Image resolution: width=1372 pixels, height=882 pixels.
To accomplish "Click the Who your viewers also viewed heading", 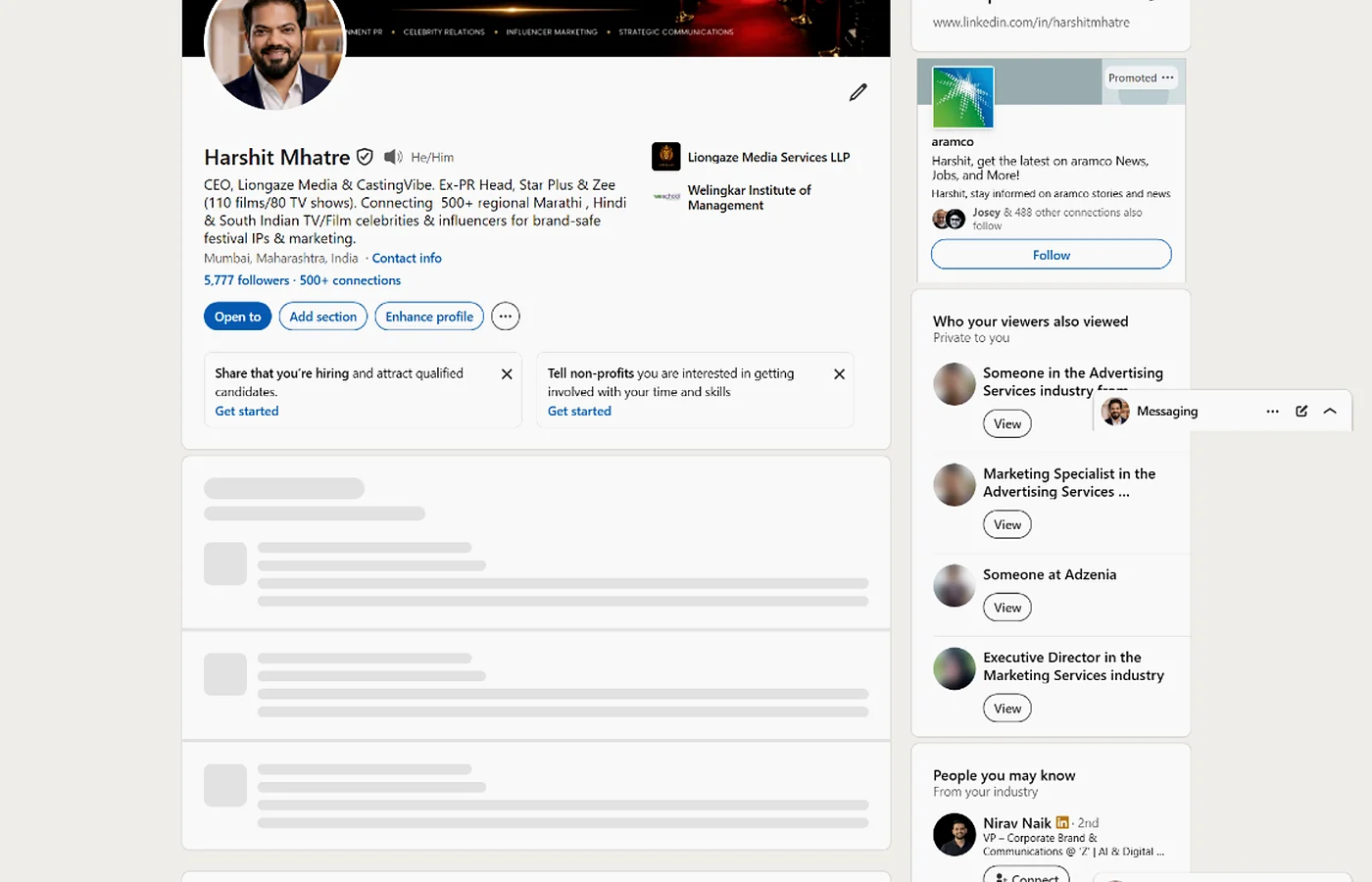I will [1031, 321].
